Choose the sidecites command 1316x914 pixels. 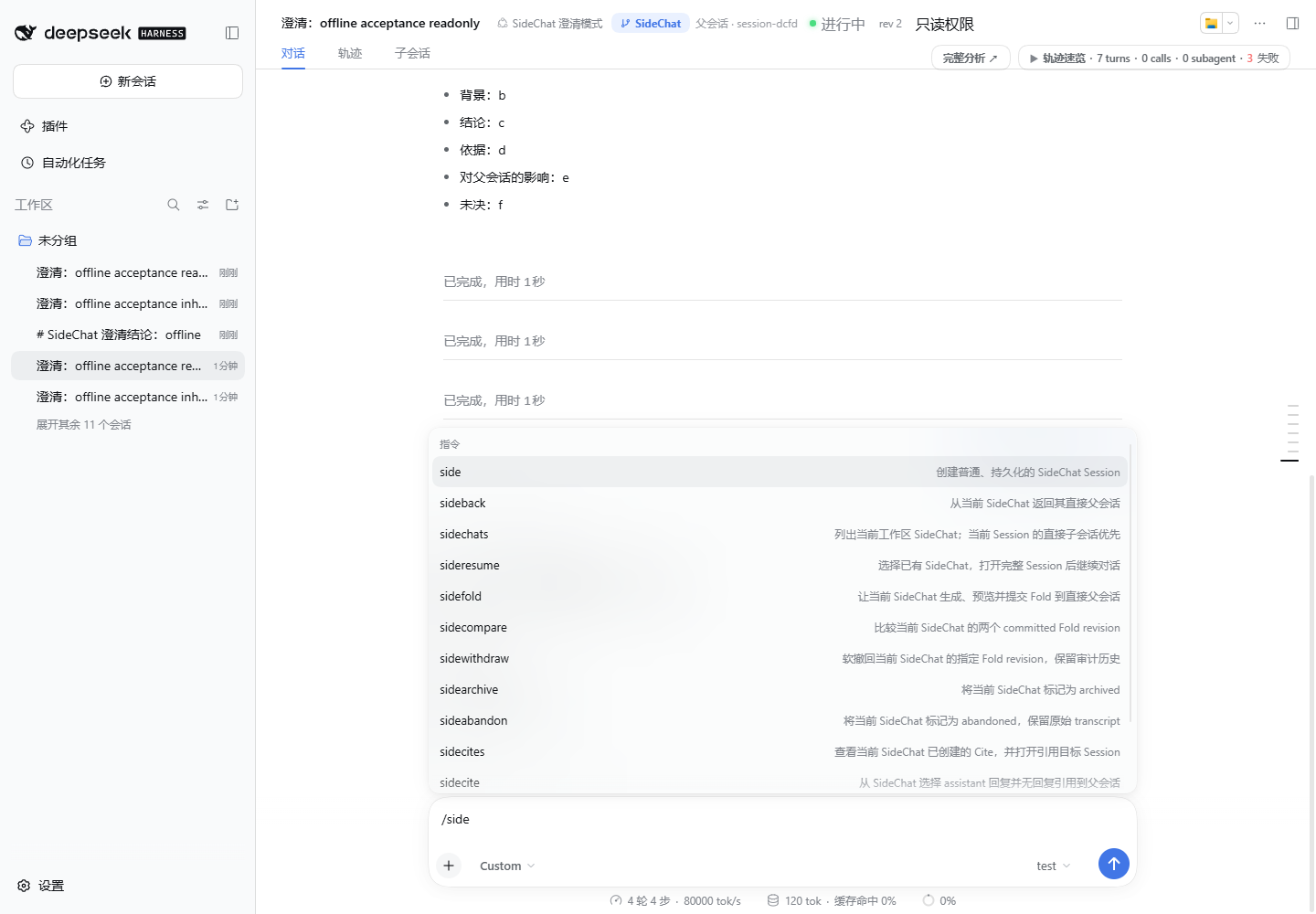click(x=780, y=752)
